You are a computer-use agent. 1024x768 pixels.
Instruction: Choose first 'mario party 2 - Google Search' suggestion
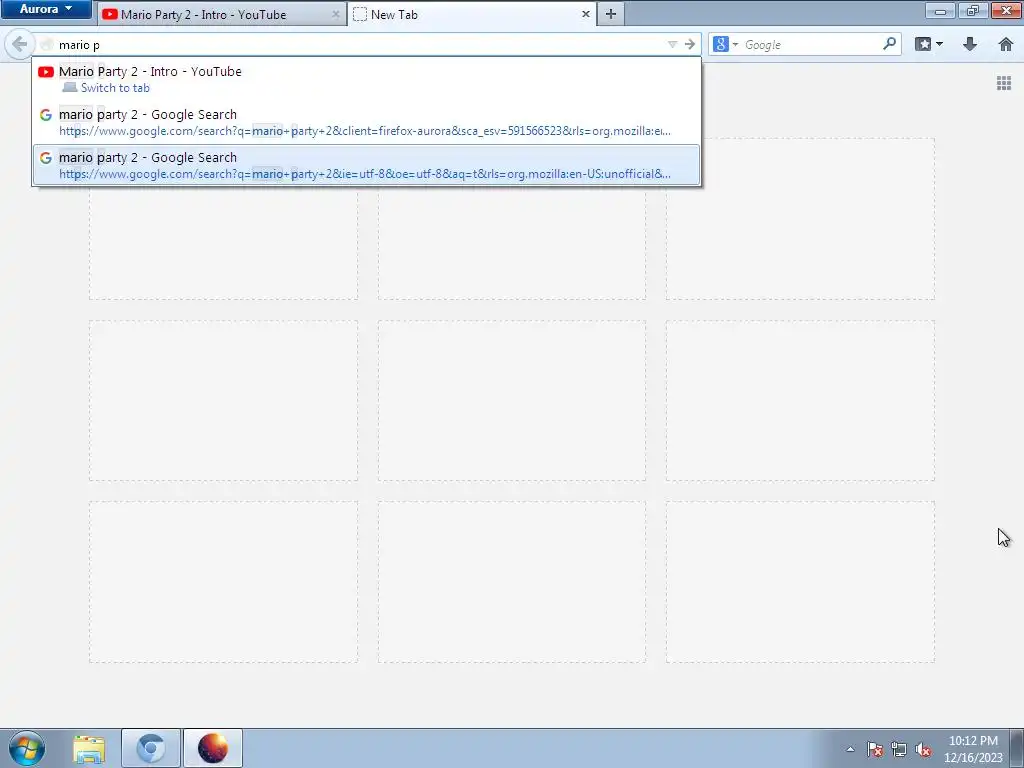[x=366, y=122]
